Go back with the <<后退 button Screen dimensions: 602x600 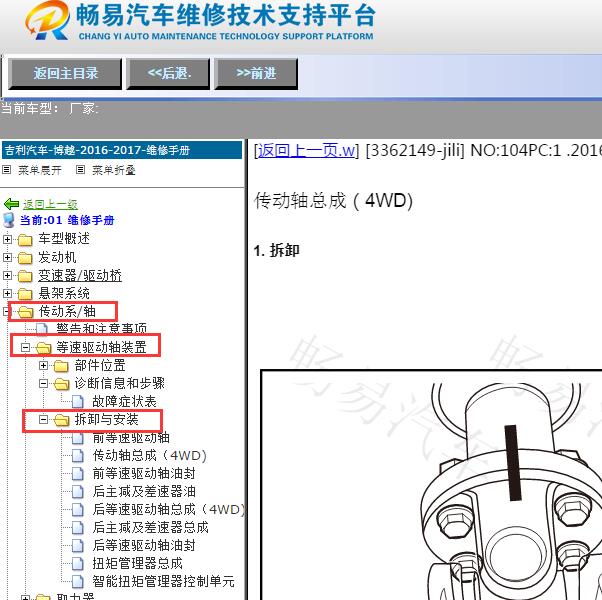168,74
